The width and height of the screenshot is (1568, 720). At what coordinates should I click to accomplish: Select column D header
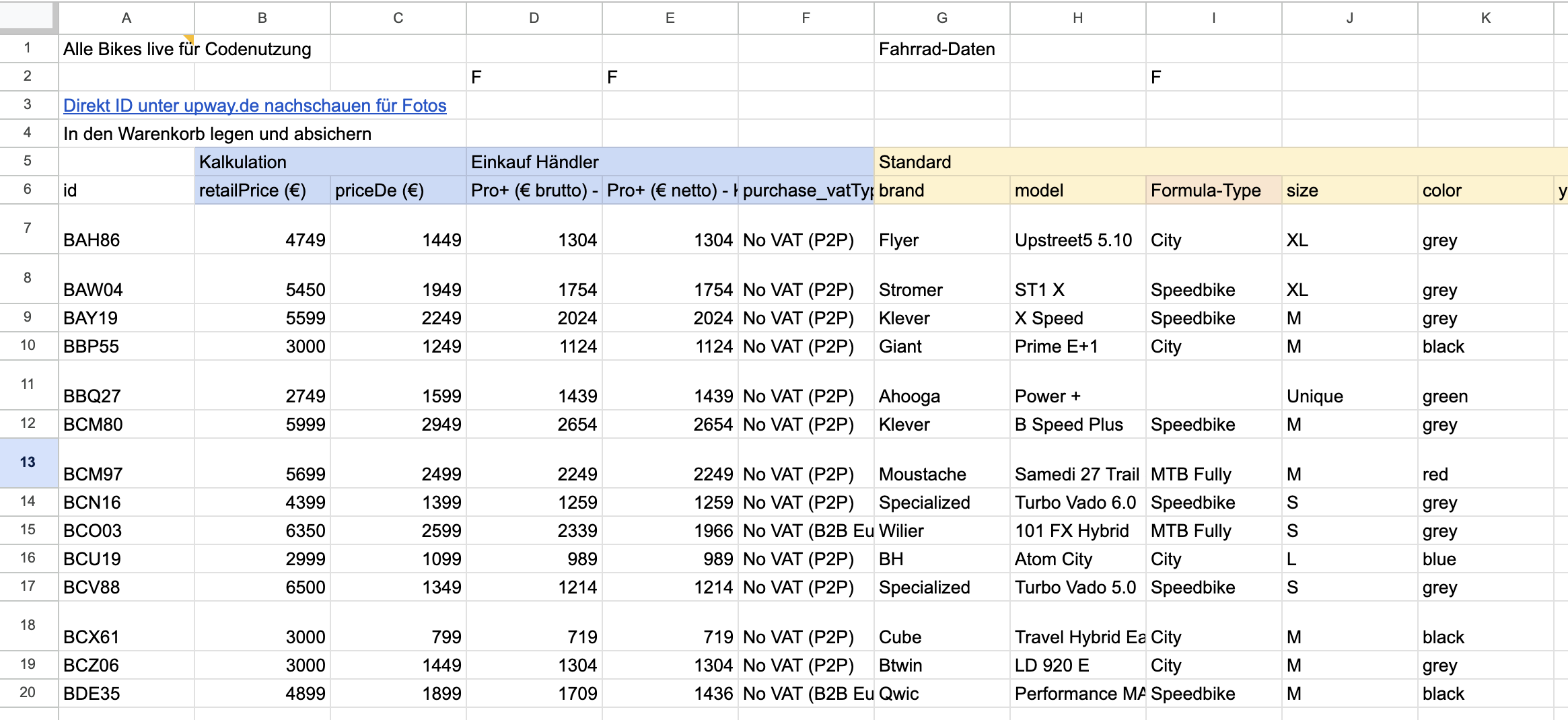(x=534, y=18)
